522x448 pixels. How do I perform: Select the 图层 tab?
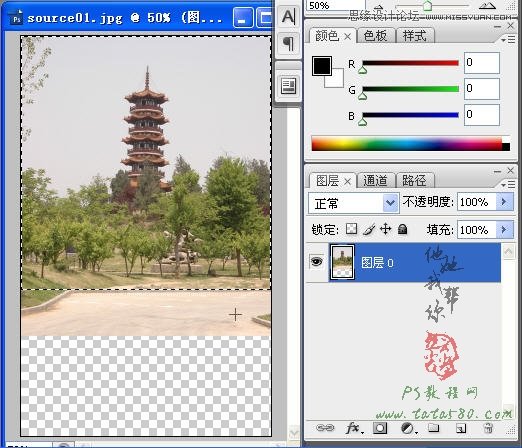pyautogui.click(x=327, y=181)
